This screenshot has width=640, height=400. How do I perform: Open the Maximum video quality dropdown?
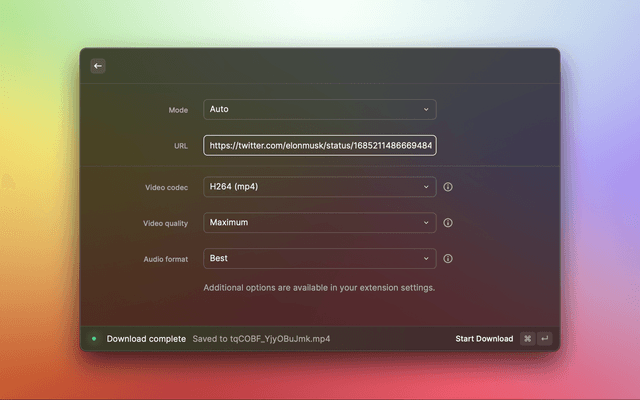[x=319, y=223]
